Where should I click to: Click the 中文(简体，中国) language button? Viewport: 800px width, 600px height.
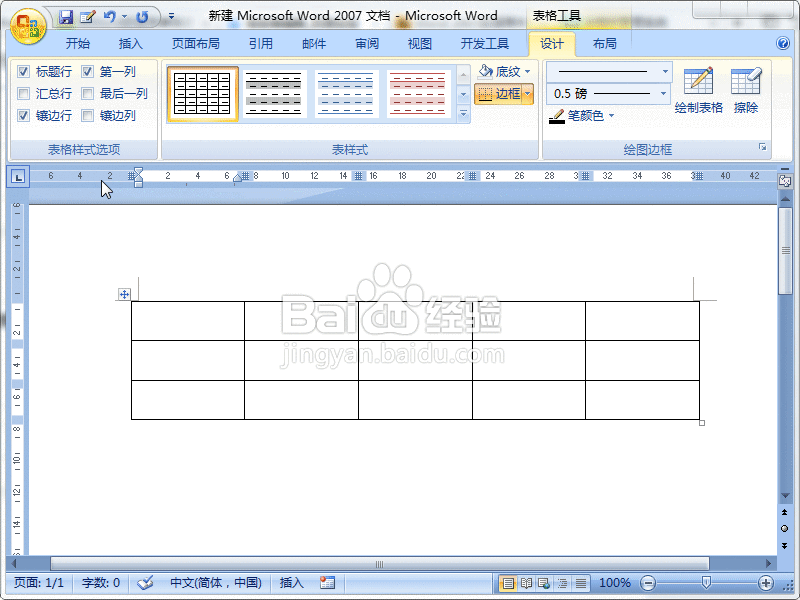coord(216,583)
